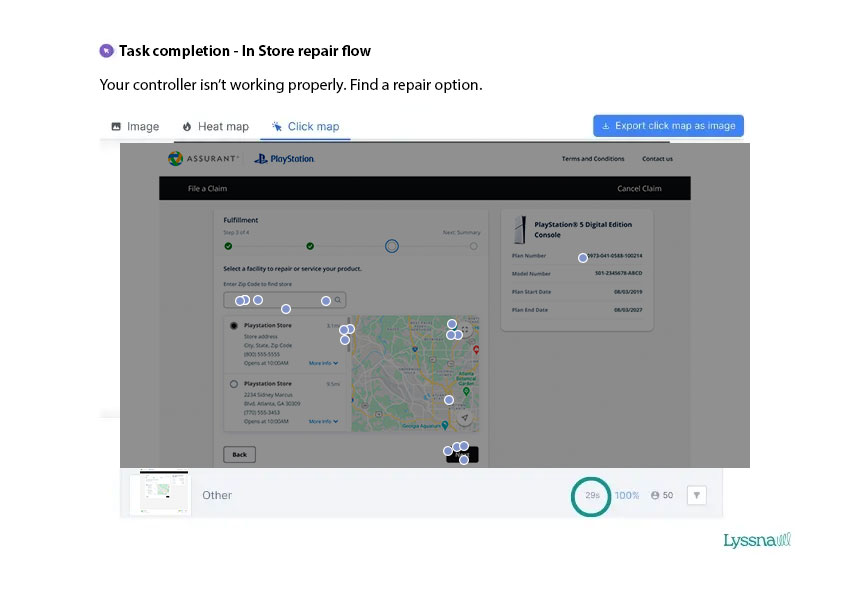Image resolution: width=850 pixels, height=591 pixels.
Task: Click the map location arrow icon
Action: click(x=465, y=417)
